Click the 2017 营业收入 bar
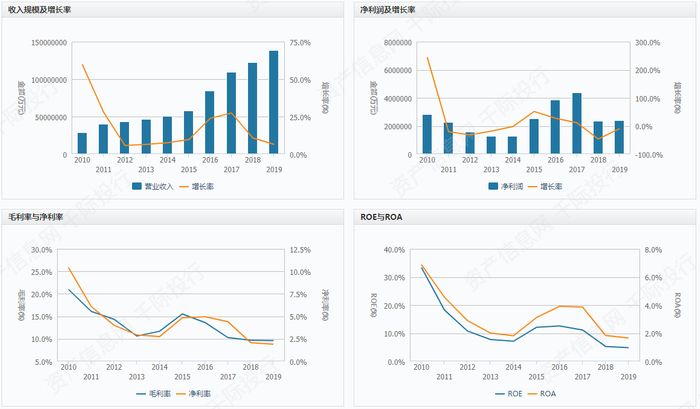Viewport: 700px width, 409px height. 231,113
